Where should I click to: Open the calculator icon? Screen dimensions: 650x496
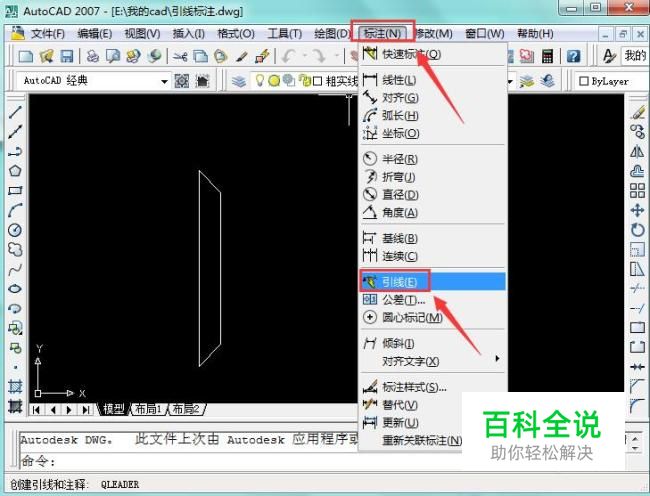tap(548, 56)
